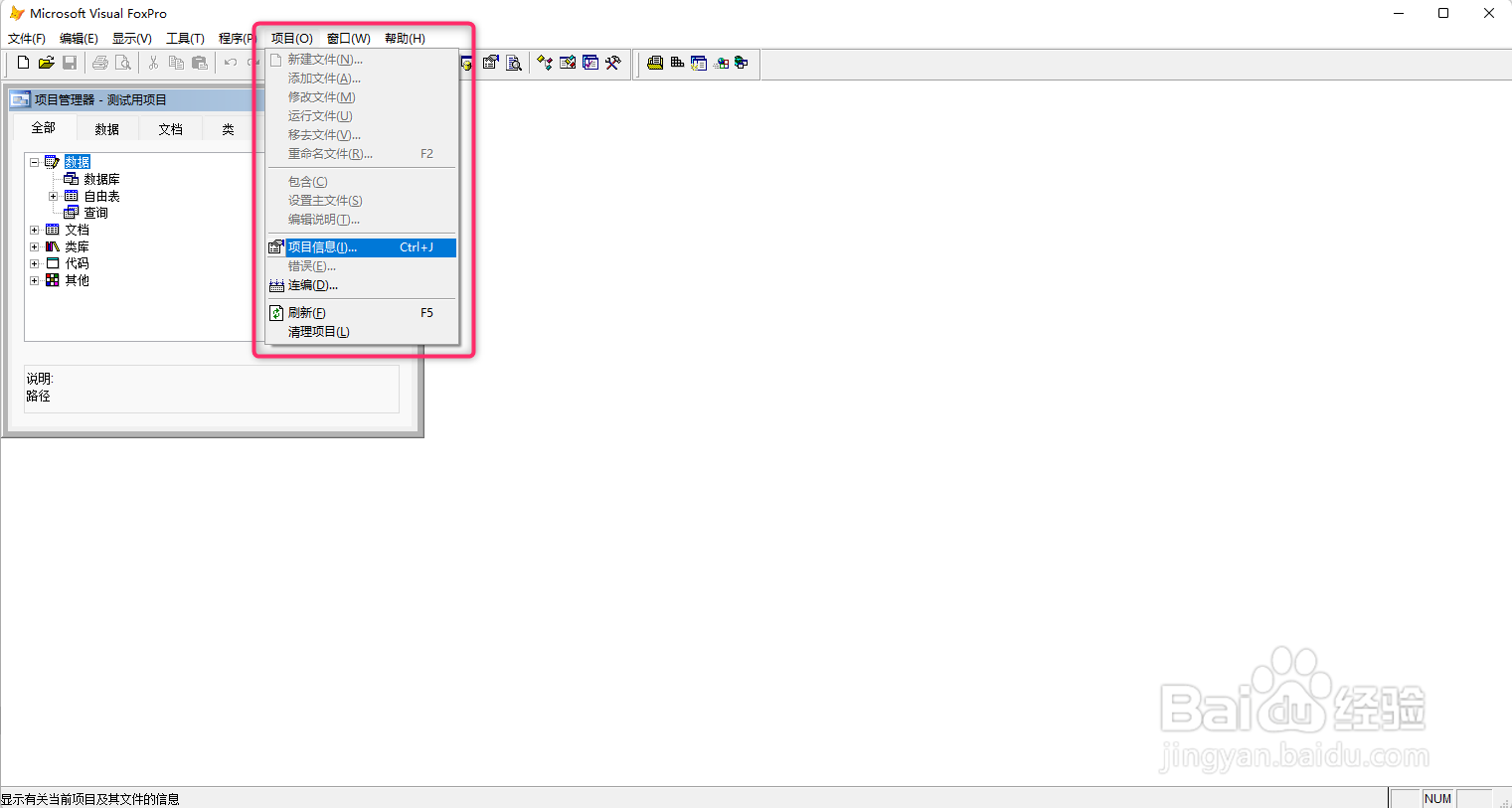Click the Paste clipboard toolbar icon

click(200, 63)
